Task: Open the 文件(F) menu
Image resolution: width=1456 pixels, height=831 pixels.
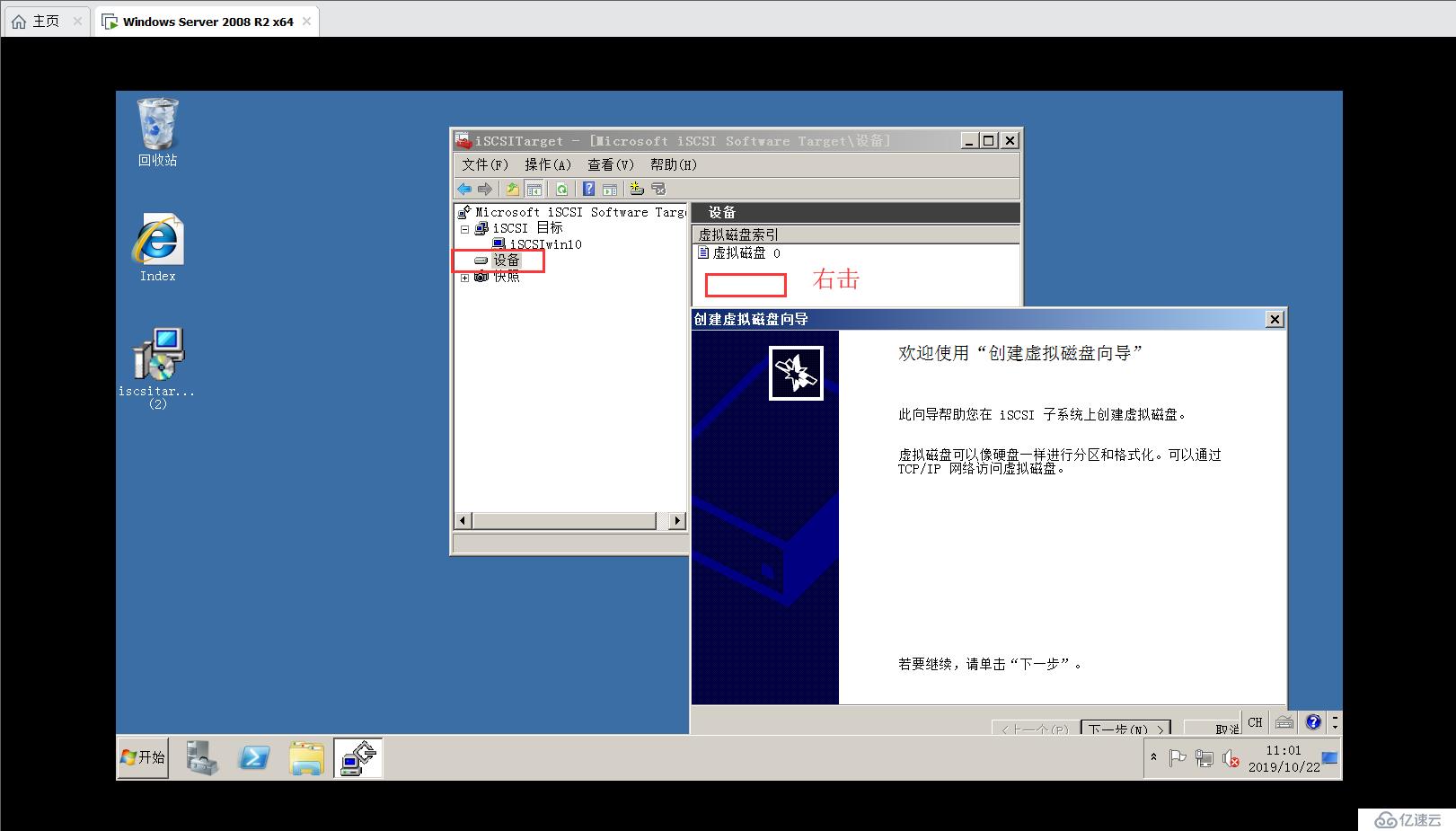Action: tap(485, 164)
